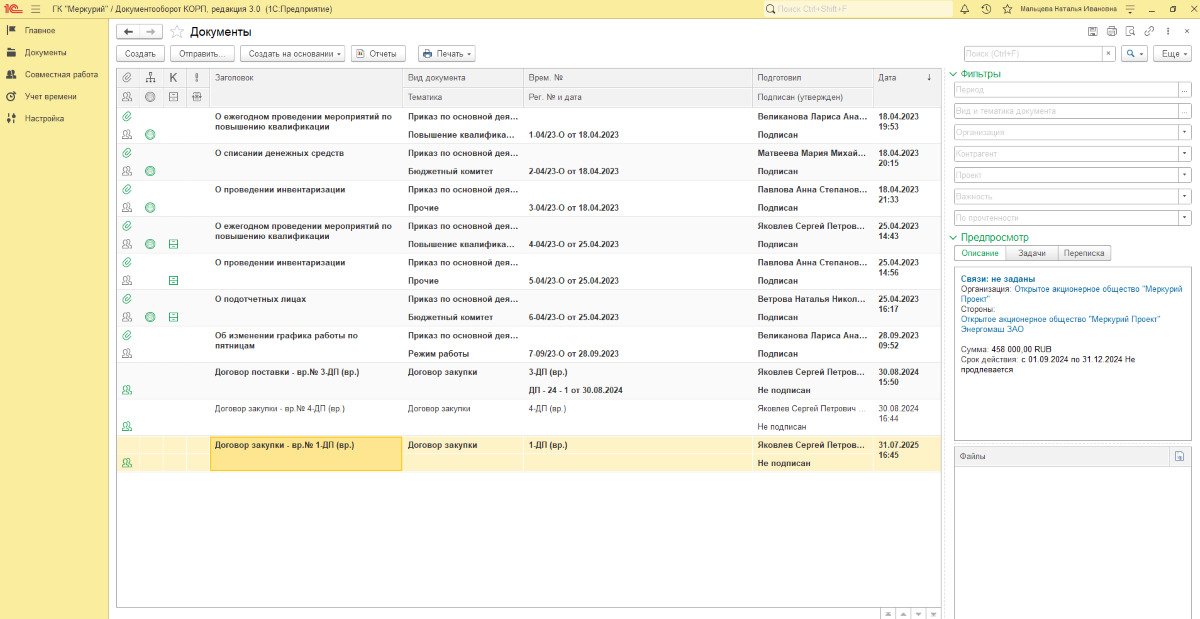Click the save (floppy disk) icon
The height and width of the screenshot is (619, 1200).
[x=1093, y=32]
